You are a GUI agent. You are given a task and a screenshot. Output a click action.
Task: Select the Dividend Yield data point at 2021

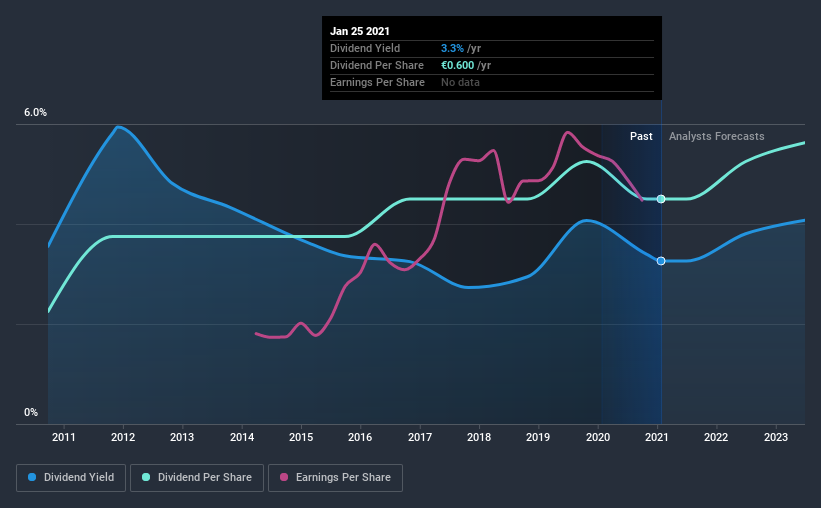(x=661, y=261)
